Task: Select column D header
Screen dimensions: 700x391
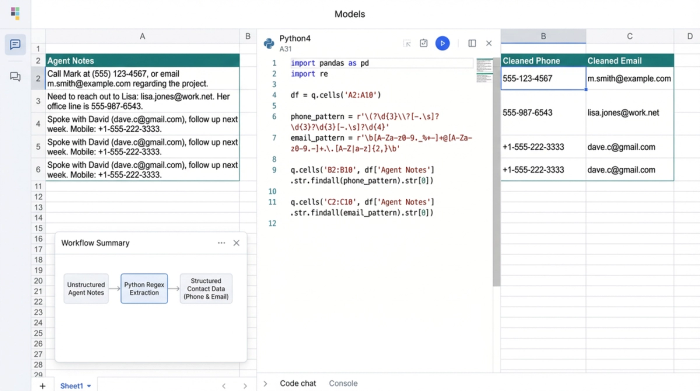Action: click(689, 36)
